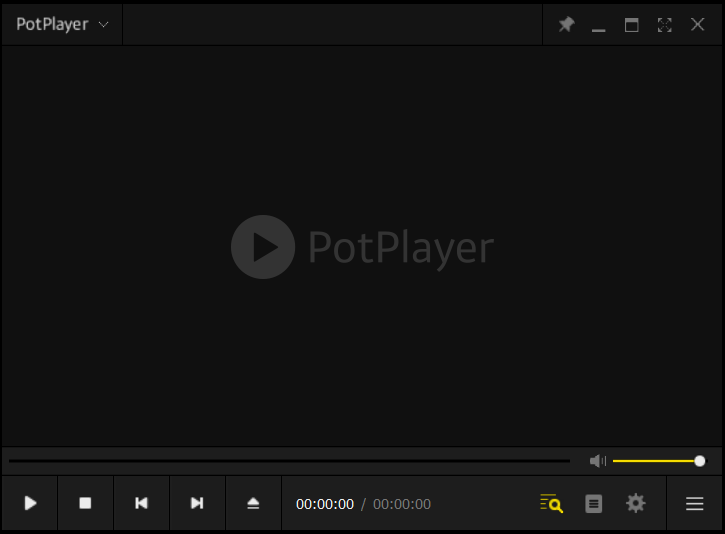Image resolution: width=725 pixels, height=534 pixels.
Task: Enter fullscreen mode with the expand icon
Action: (664, 25)
